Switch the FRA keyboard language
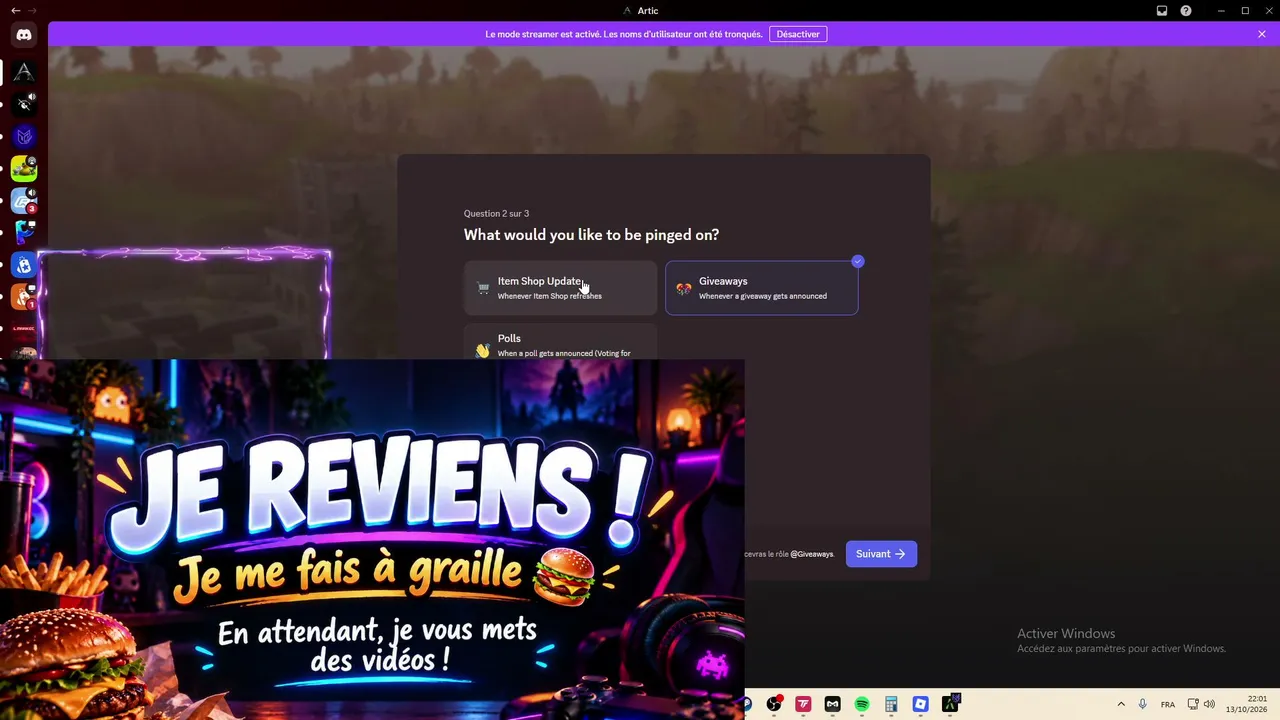The image size is (1280, 720). point(1168,704)
